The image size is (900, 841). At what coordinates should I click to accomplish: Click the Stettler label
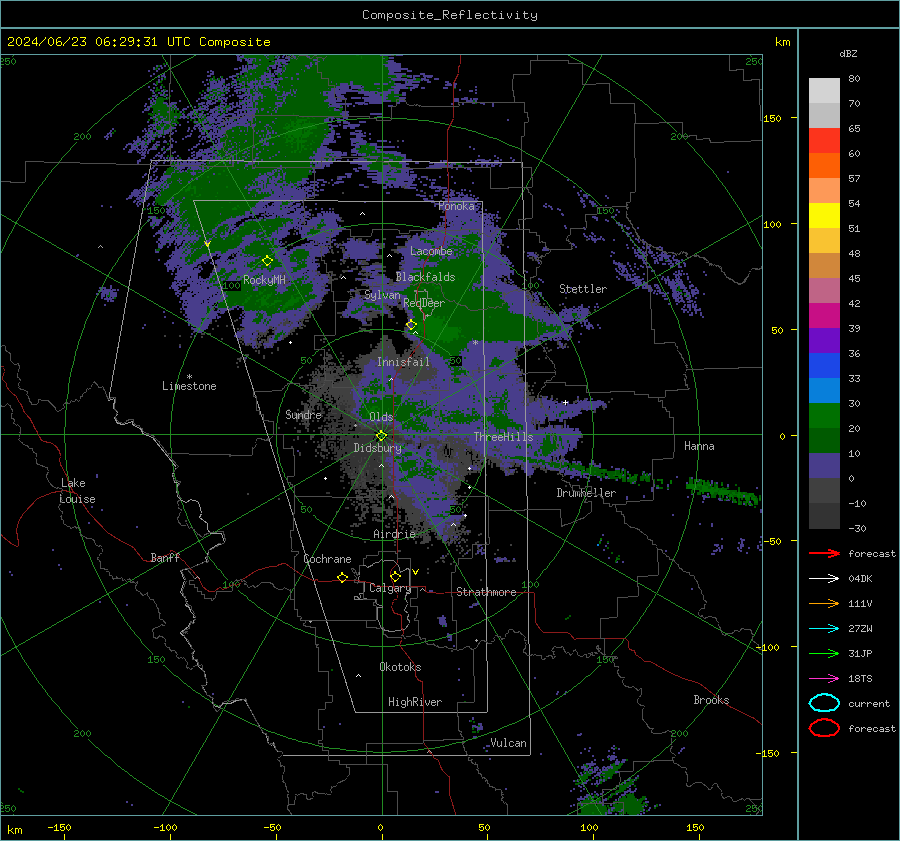(583, 289)
